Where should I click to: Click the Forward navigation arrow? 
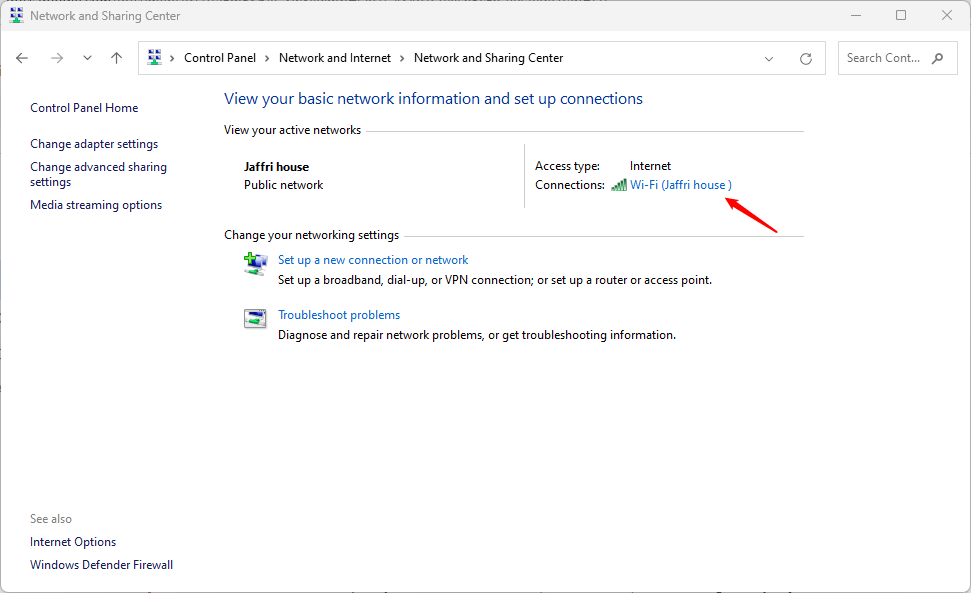point(56,58)
